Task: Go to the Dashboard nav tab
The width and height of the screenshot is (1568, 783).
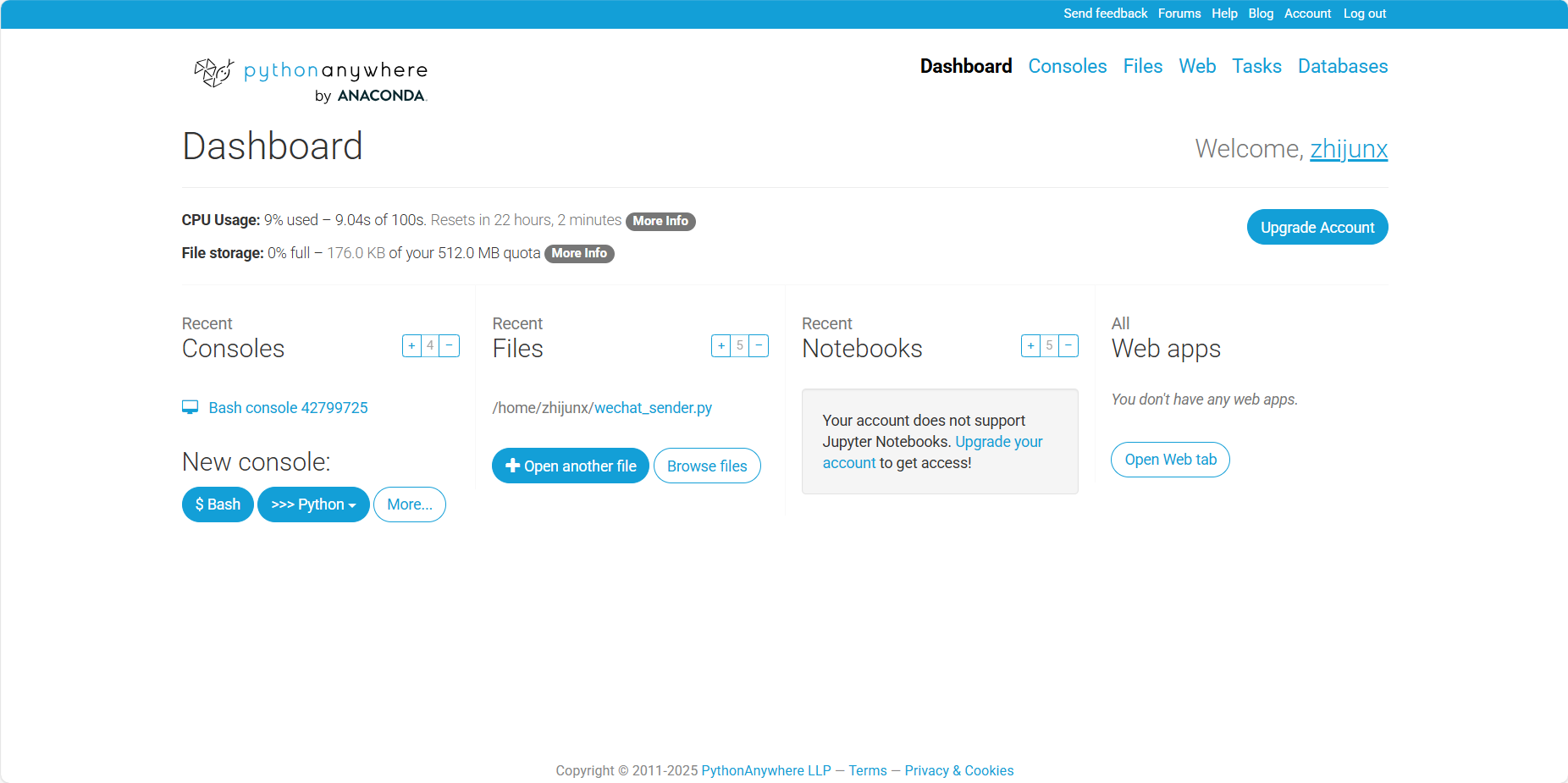Action: [x=966, y=66]
